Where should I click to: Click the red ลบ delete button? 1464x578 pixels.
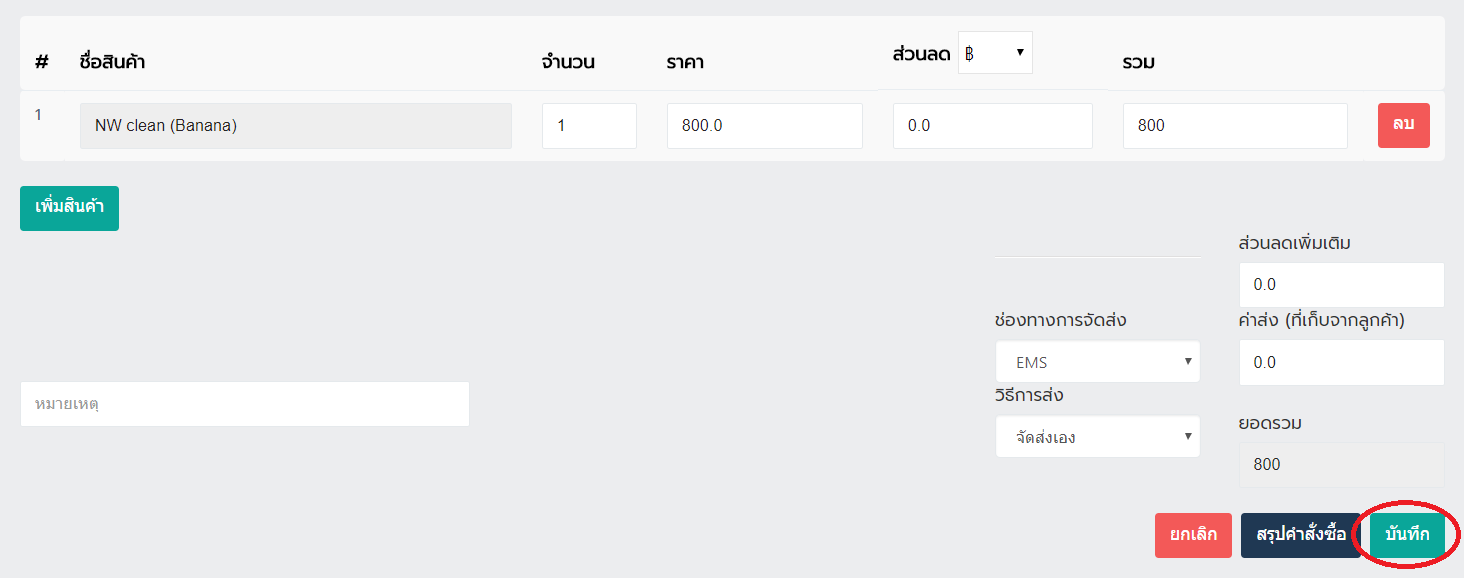[1404, 125]
